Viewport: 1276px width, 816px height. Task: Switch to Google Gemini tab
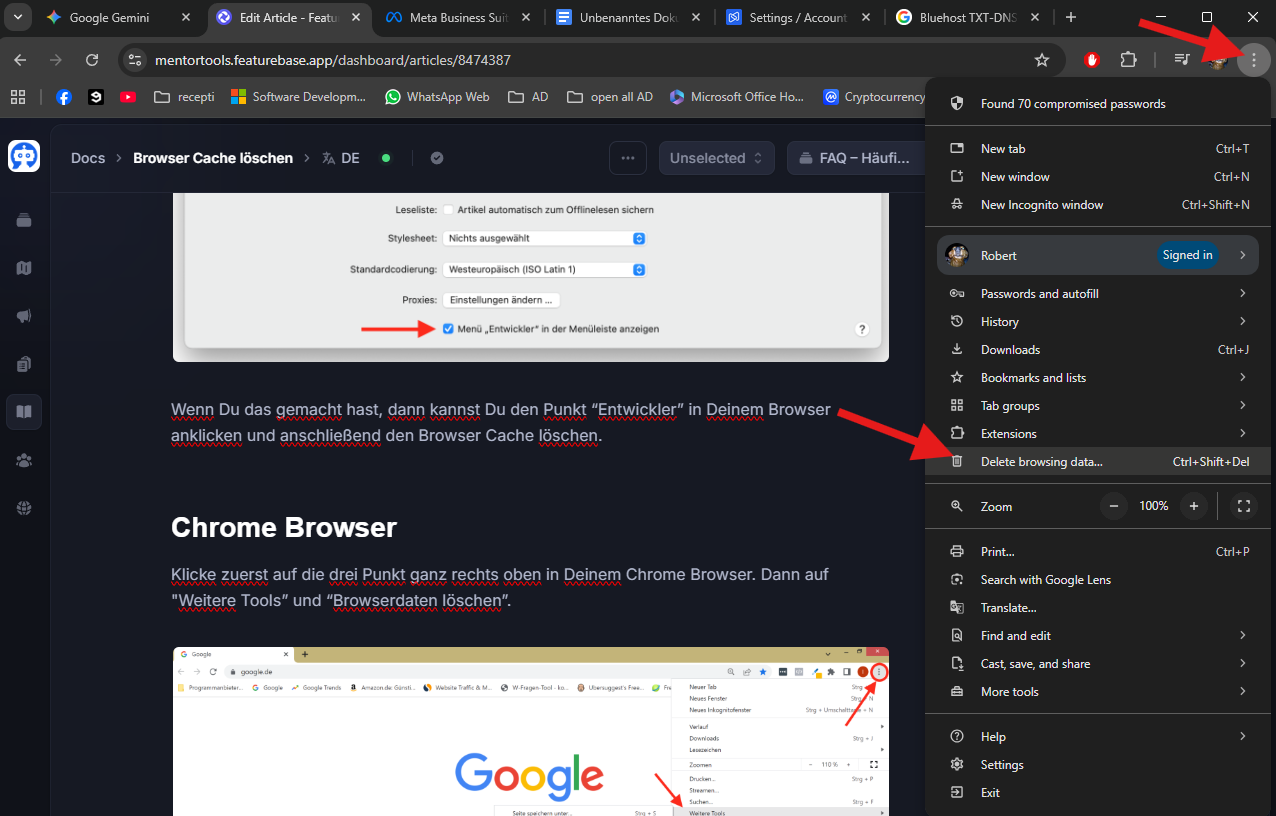click(120, 17)
